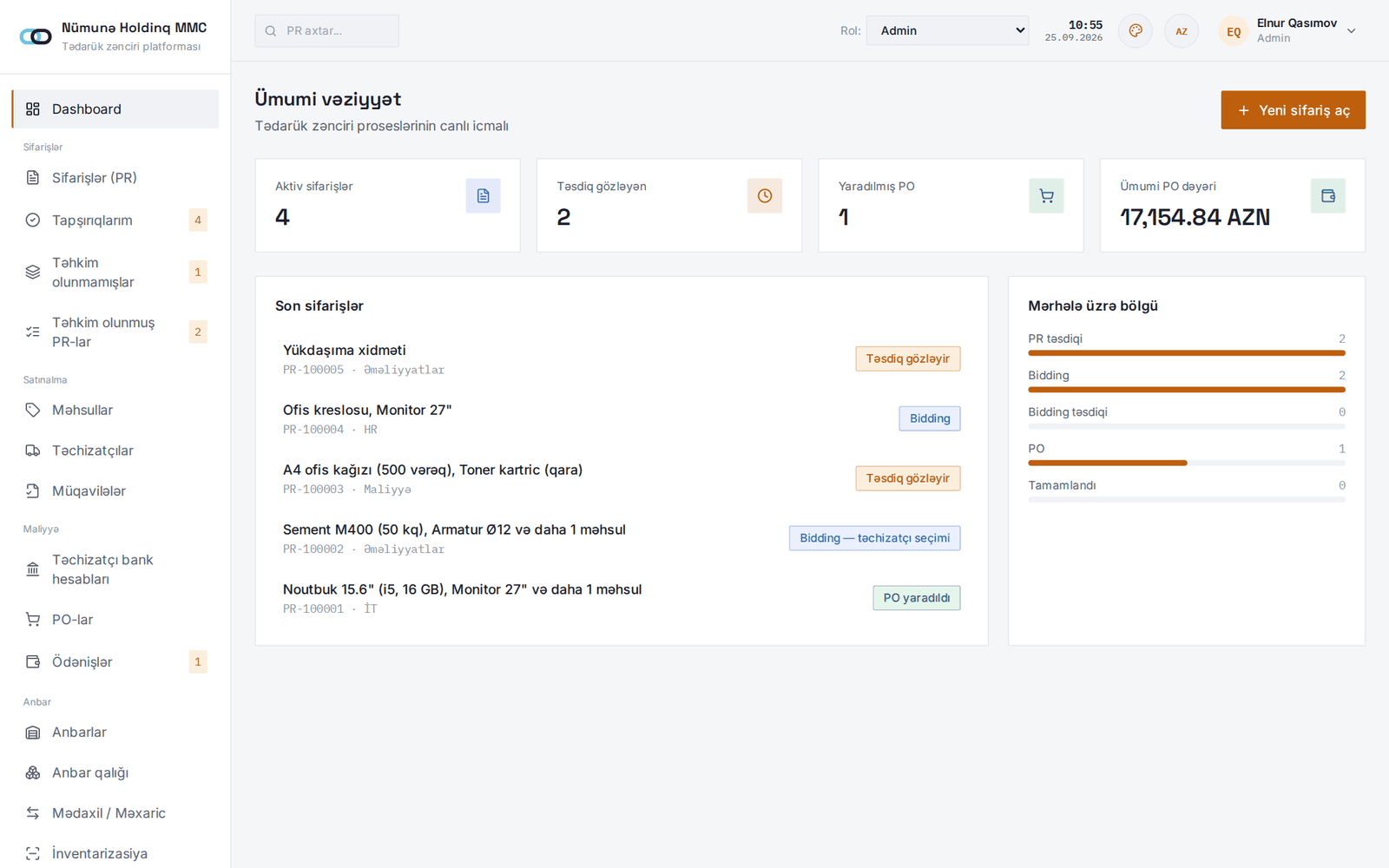Click the PO progress bar
This screenshot has width=1389, height=868.
[1187, 463]
